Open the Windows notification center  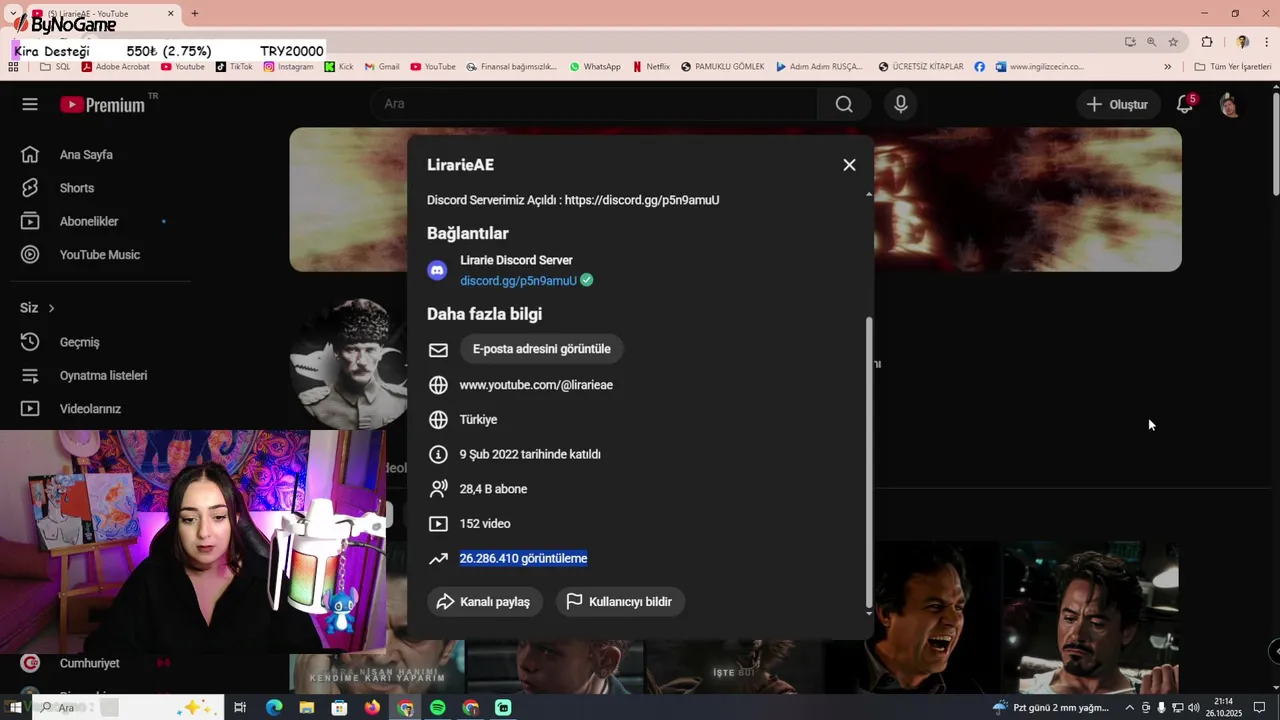(1259, 708)
